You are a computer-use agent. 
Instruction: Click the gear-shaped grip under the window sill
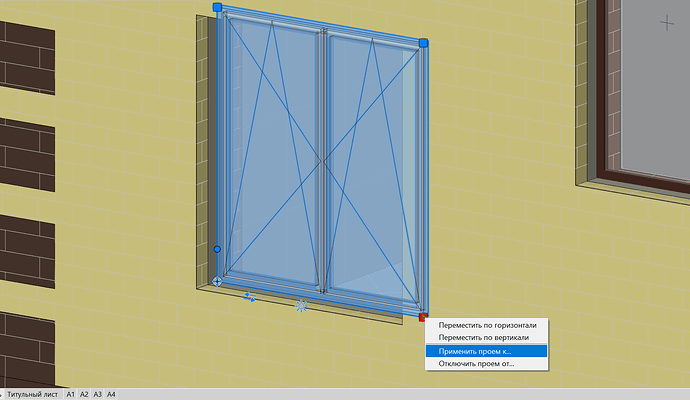[301, 306]
